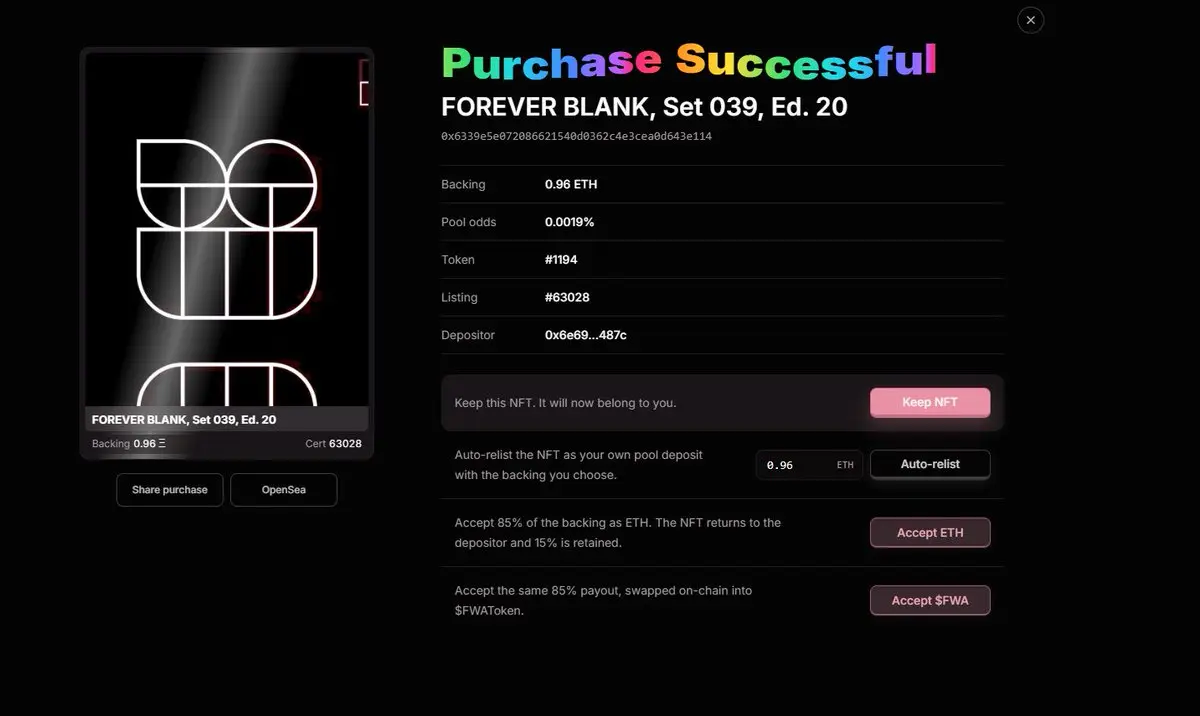This screenshot has width=1200, height=716.
Task: Click the Pool odds 0.0019% value
Action: 569,222
